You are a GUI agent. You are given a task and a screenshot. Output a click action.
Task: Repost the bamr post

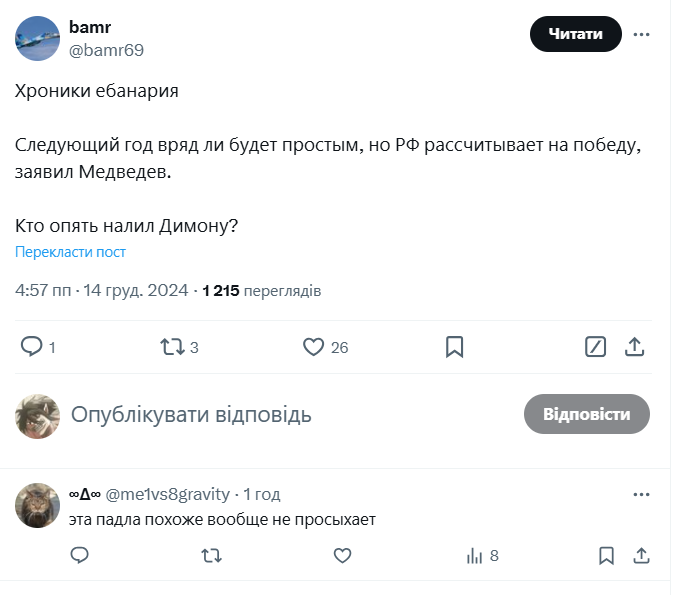[x=173, y=347]
